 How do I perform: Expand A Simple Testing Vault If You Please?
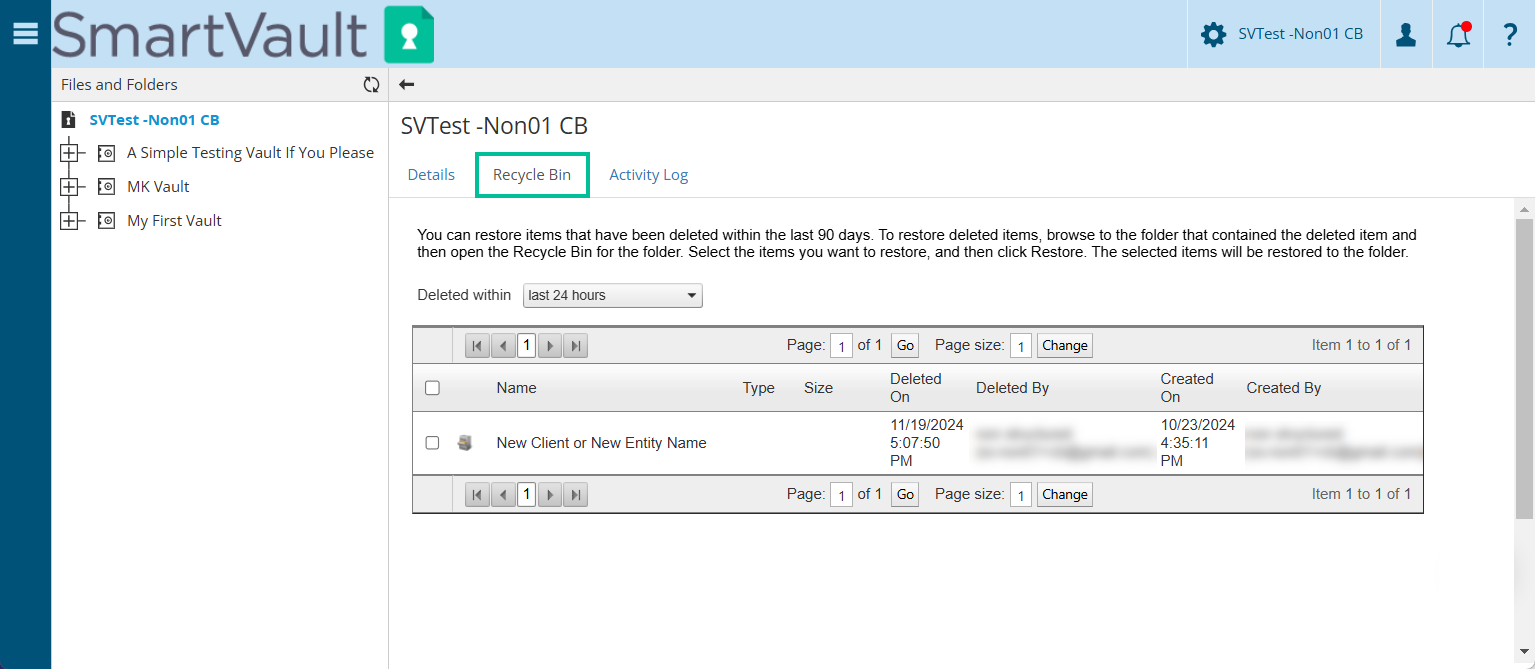tap(69, 153)
